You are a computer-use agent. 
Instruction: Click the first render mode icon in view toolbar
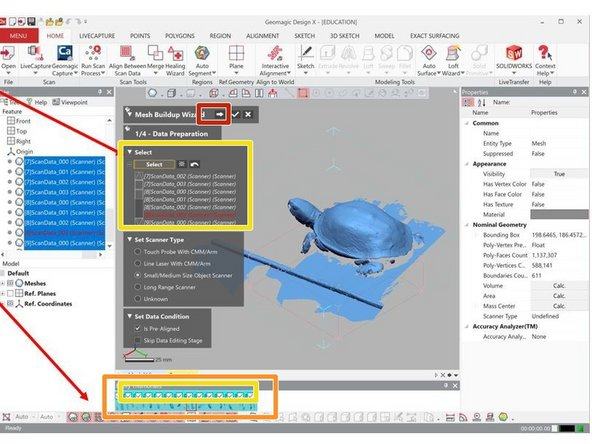(x=153, y=93)
